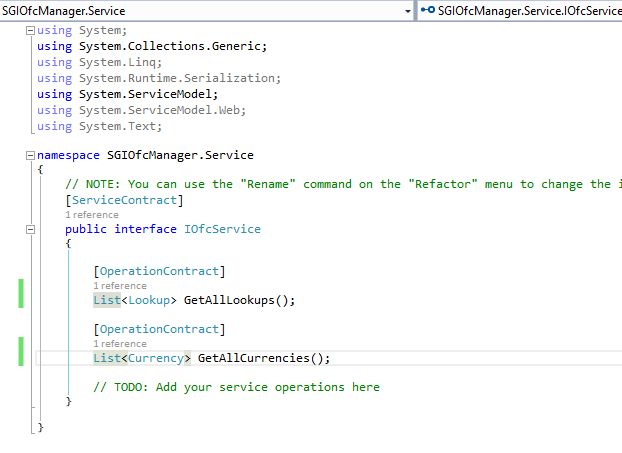The image size is (622, 453).
Task: Click the GetAllLookups method name
Action: [x=229, y=300]
